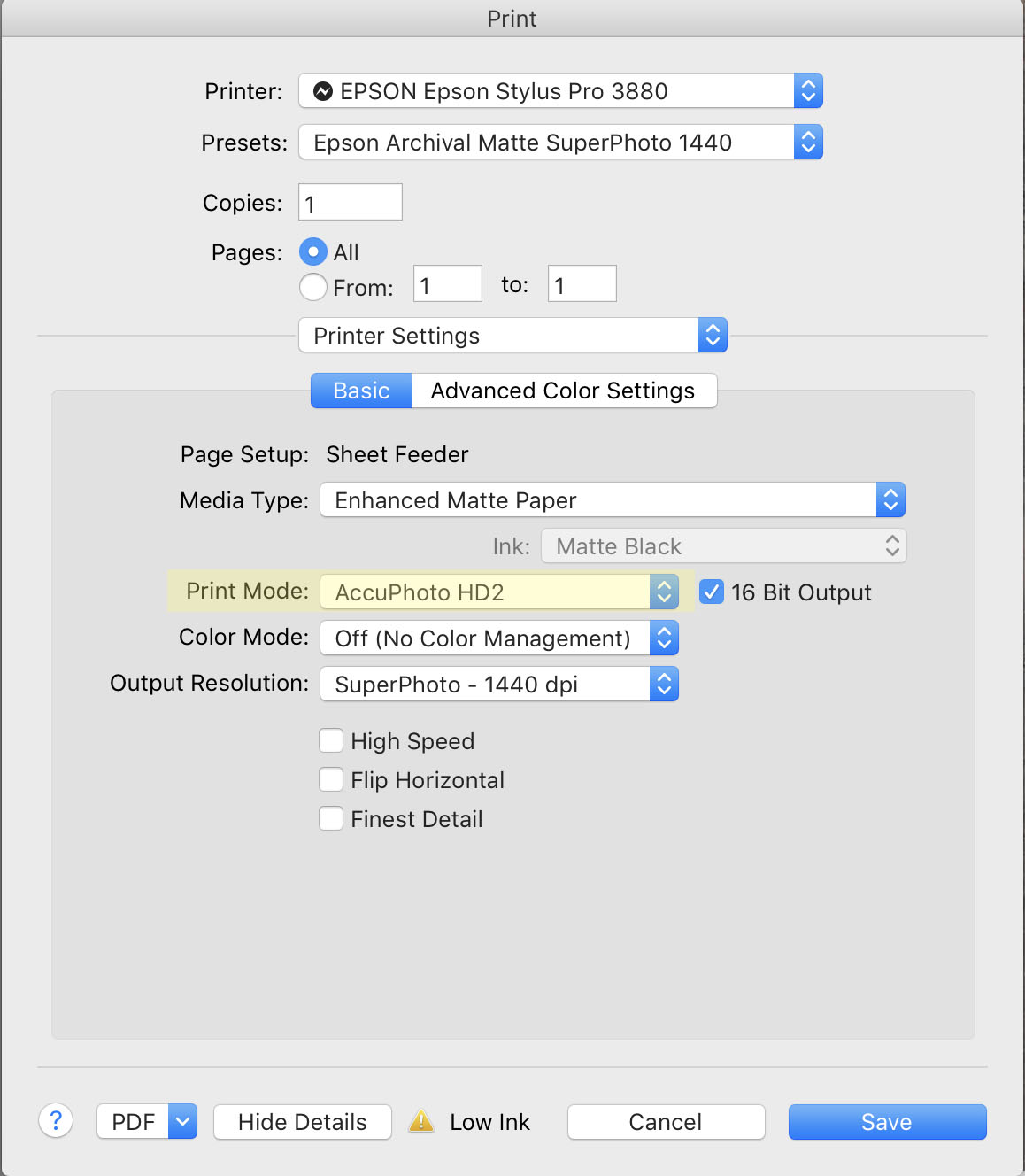Click the Save button
This screenshot has height=1176, width=1025.
(887, 1122)
